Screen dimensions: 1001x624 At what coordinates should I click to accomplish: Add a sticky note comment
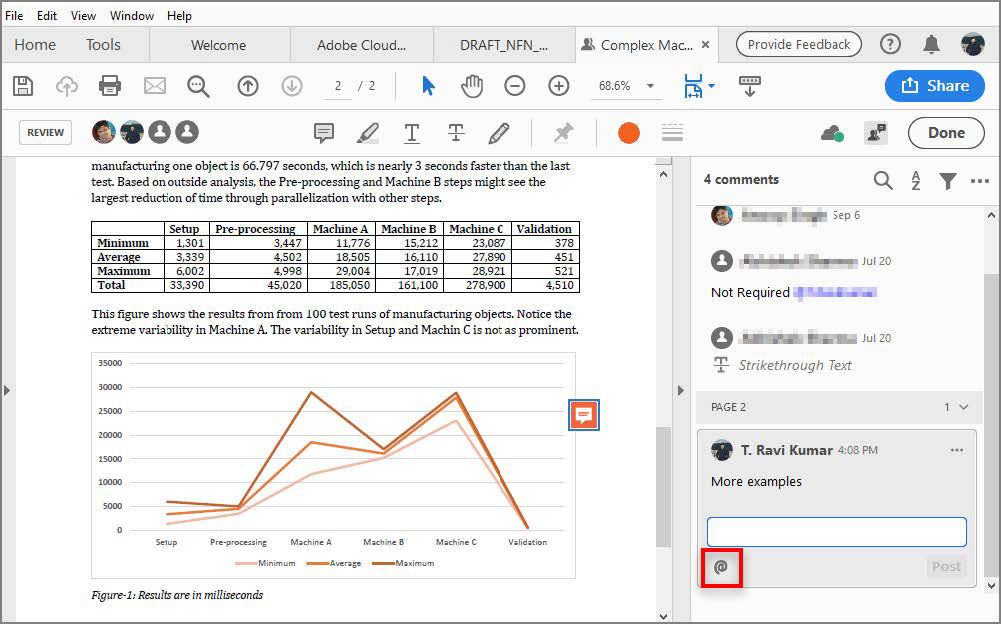(x=324, y=133)
